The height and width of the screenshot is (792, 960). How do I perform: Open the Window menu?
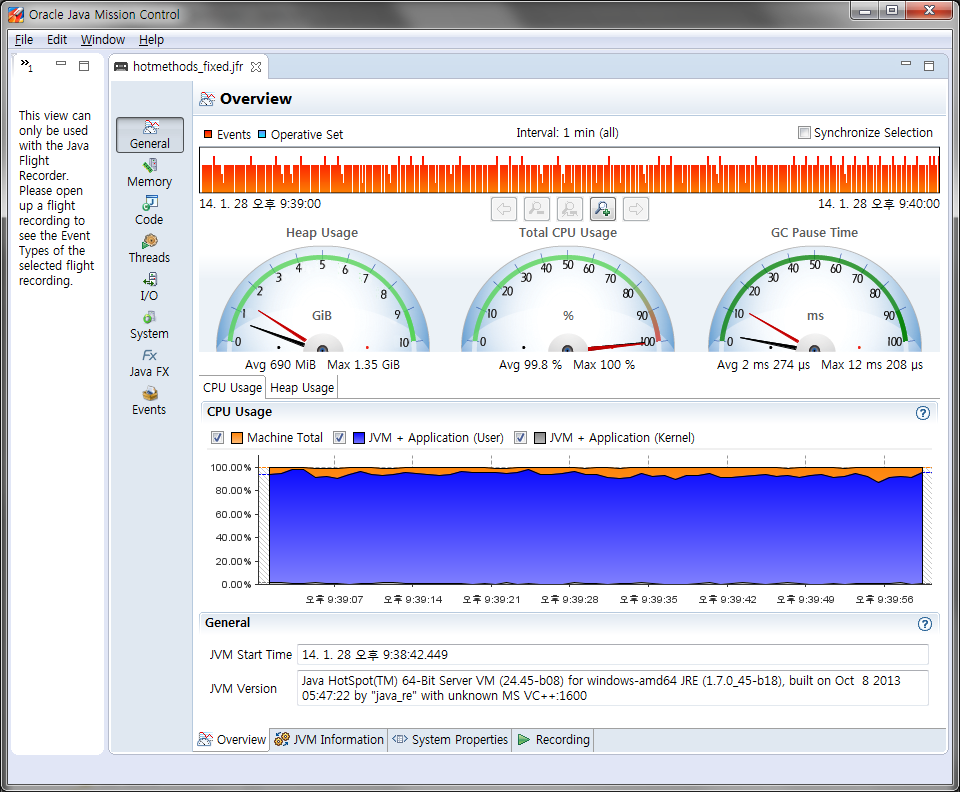coord(103,40)
